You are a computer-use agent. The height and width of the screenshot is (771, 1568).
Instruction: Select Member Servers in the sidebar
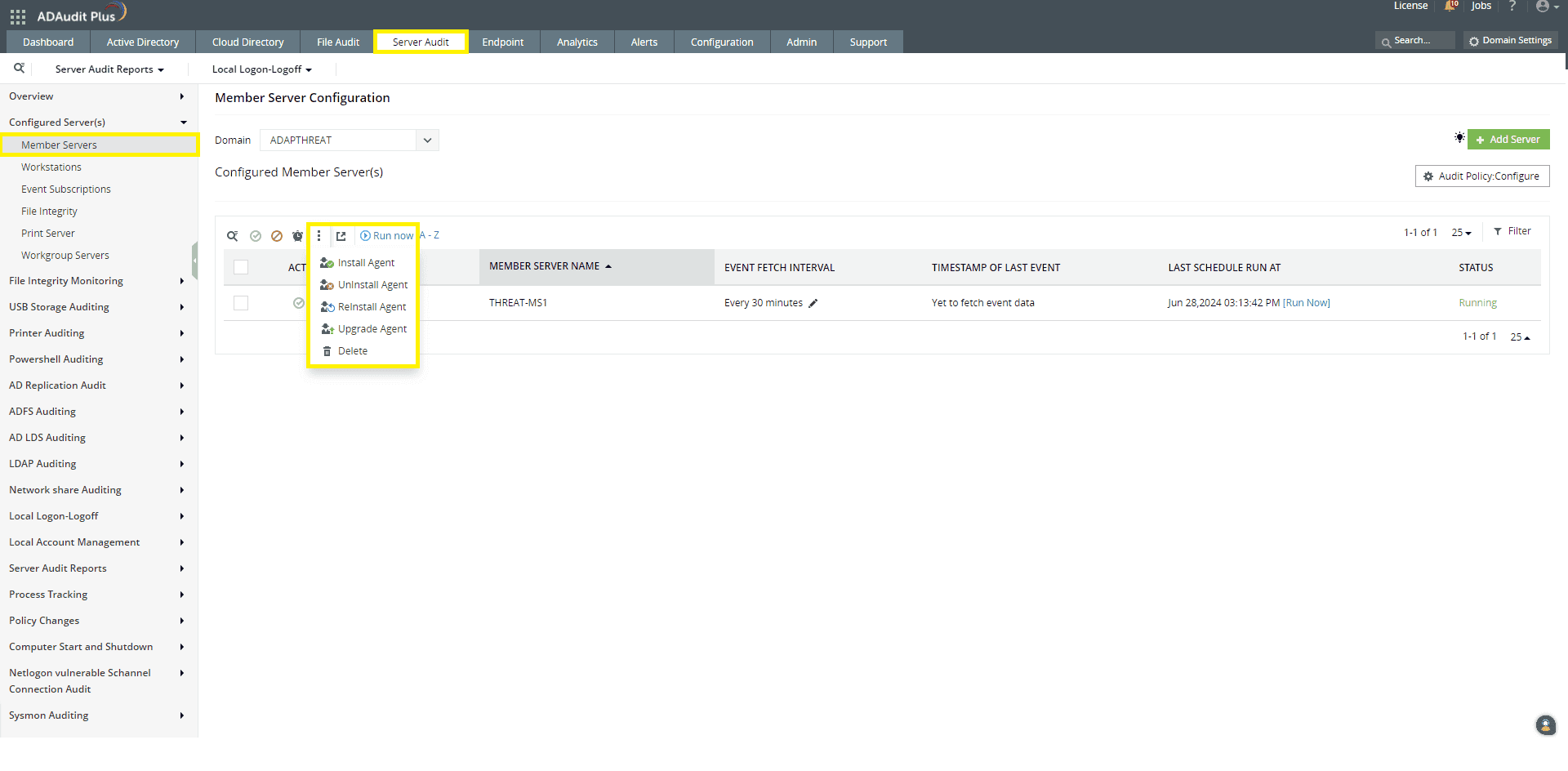click(98, 145)
